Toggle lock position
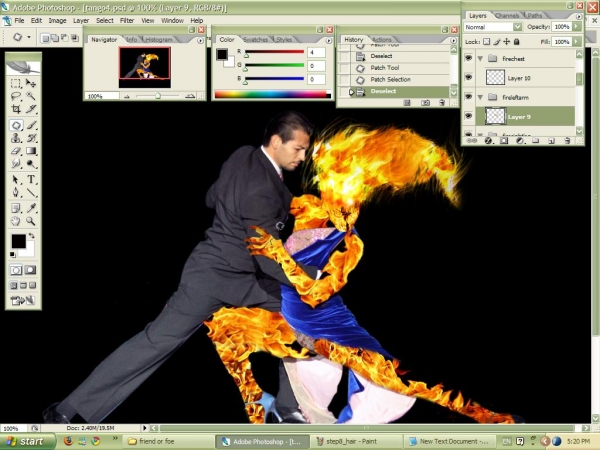 click(x=507, y=41)
